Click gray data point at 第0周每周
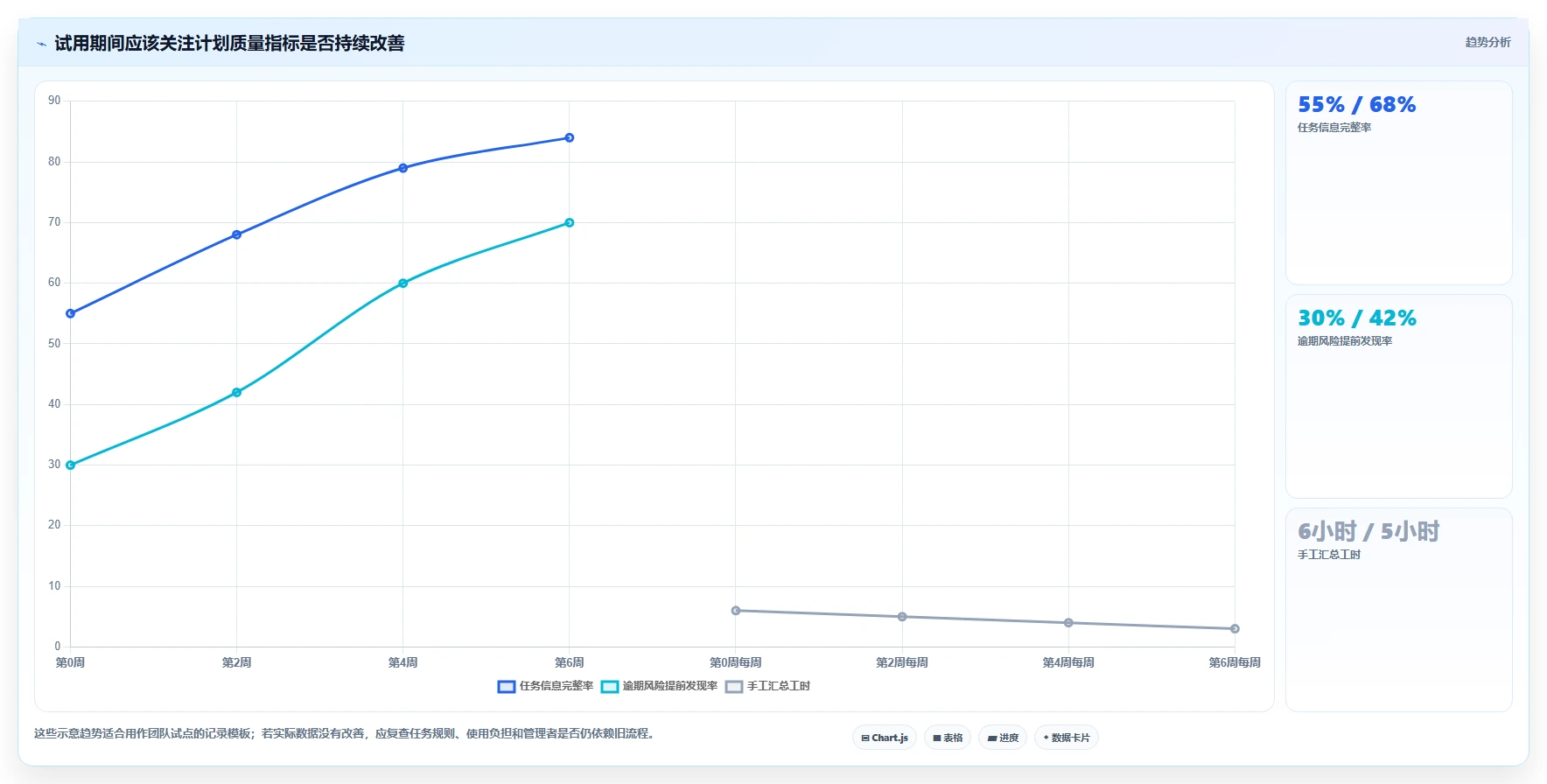 736,611
